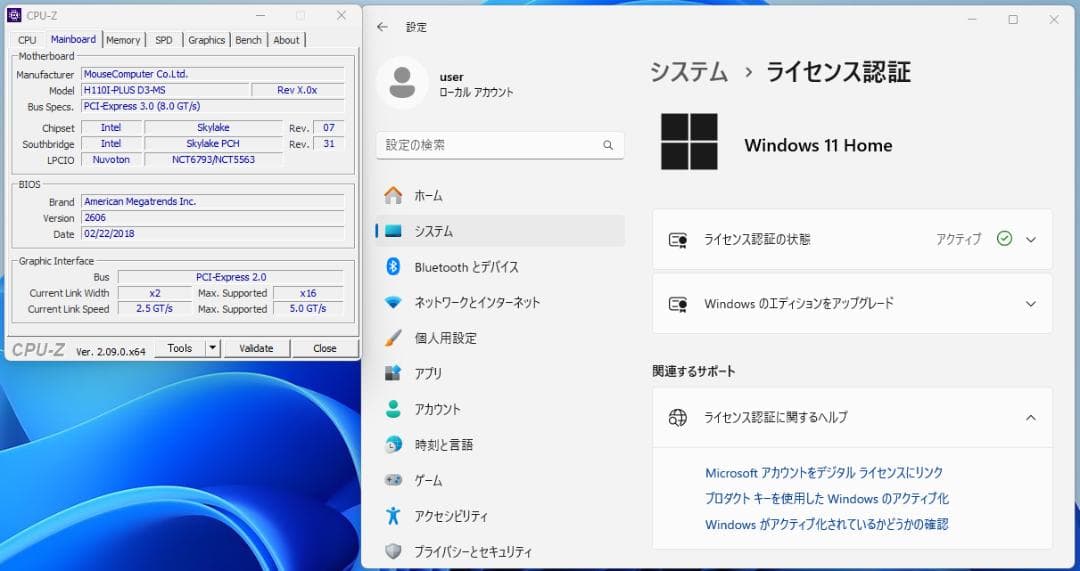Screen dimensions: 1080x571
Task: Click the activation help globe icon
Action: tap(678, 417)
